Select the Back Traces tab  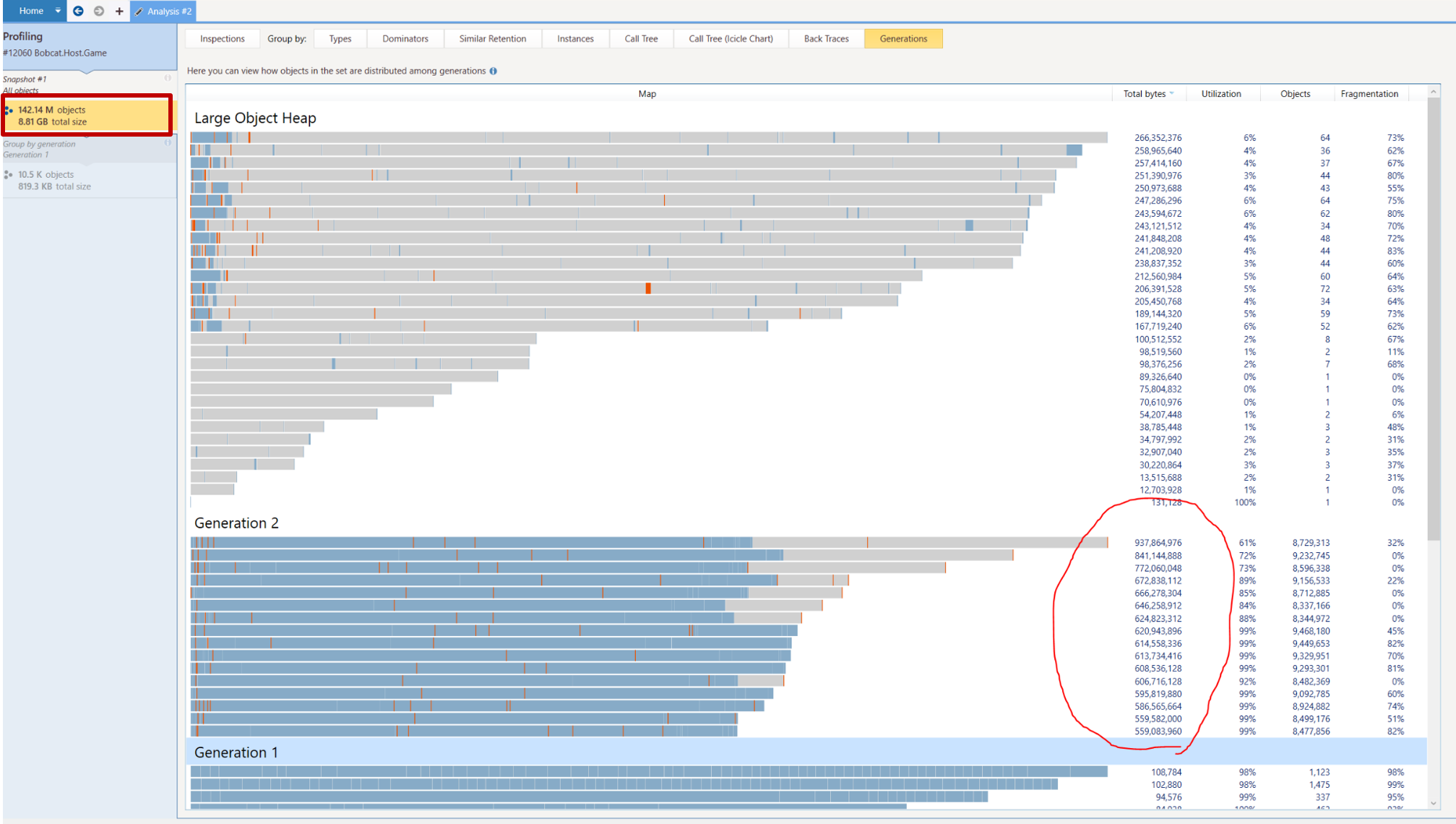click(x=826, y=39)
